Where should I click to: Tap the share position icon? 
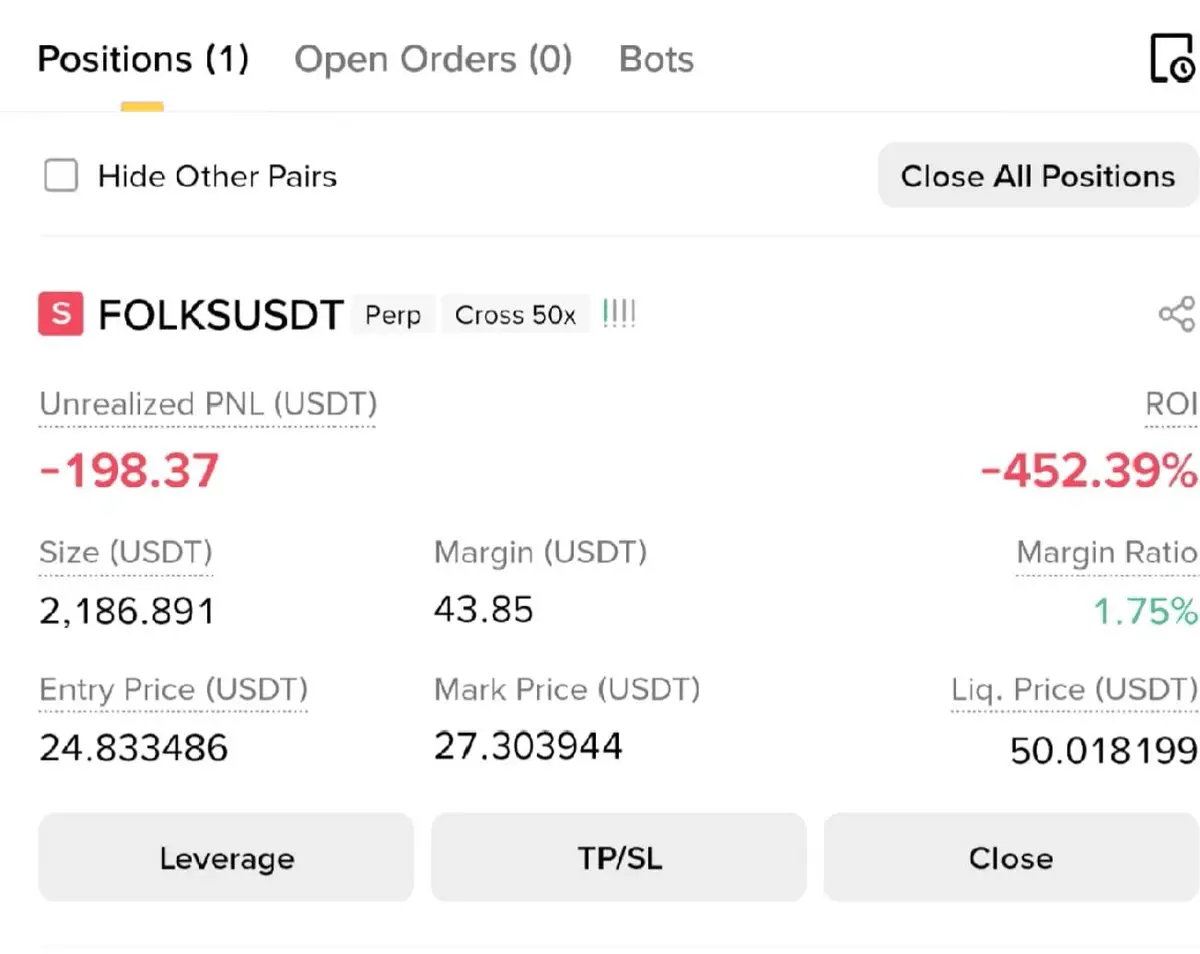pyautogui.click(x=1177, y=314)
